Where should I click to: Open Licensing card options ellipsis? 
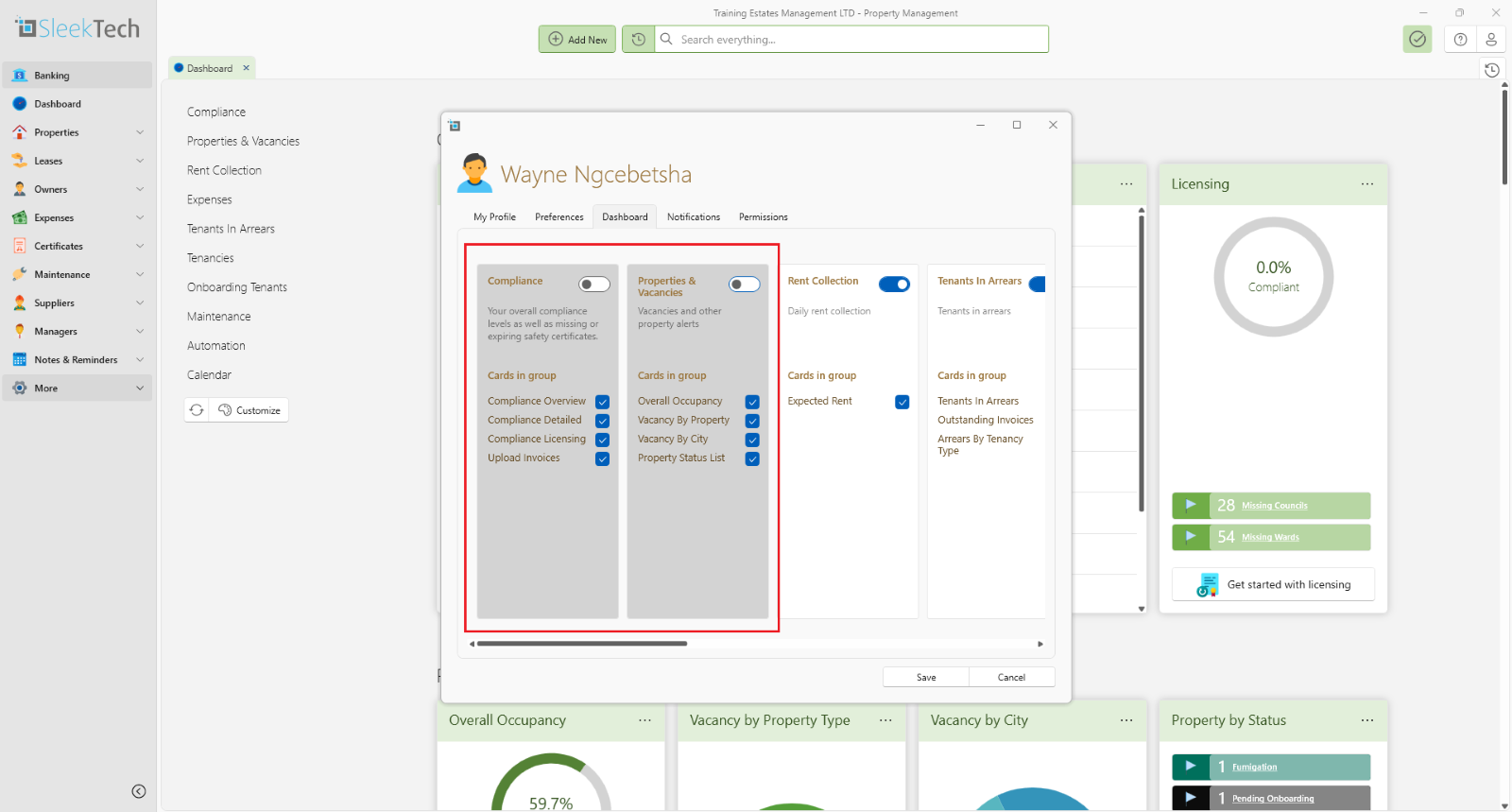point(1367,184)
